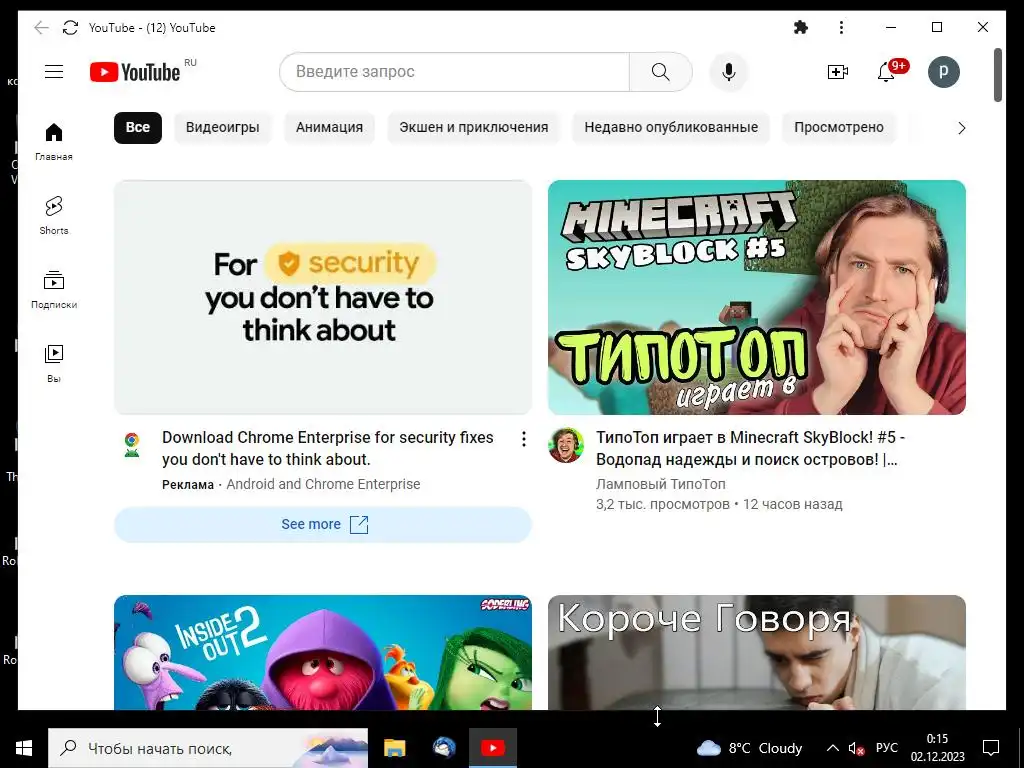Image resolution: width=1024 pixels, height=768 pixels.
Task: Open the hamburger guide menu
Action: coord(54,72)
